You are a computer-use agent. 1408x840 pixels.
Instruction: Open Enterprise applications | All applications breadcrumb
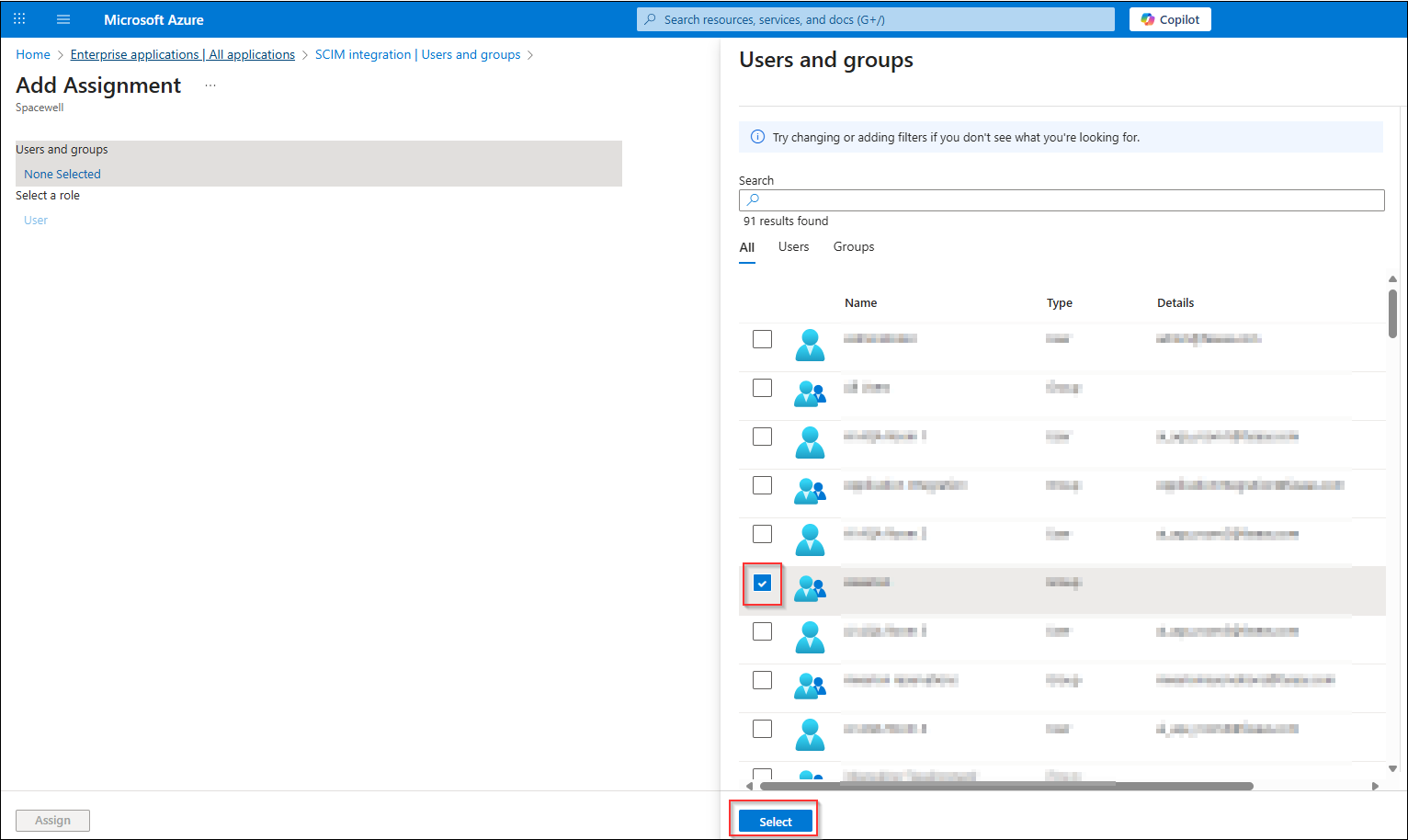pyautogui.click(x=183, y=54)
